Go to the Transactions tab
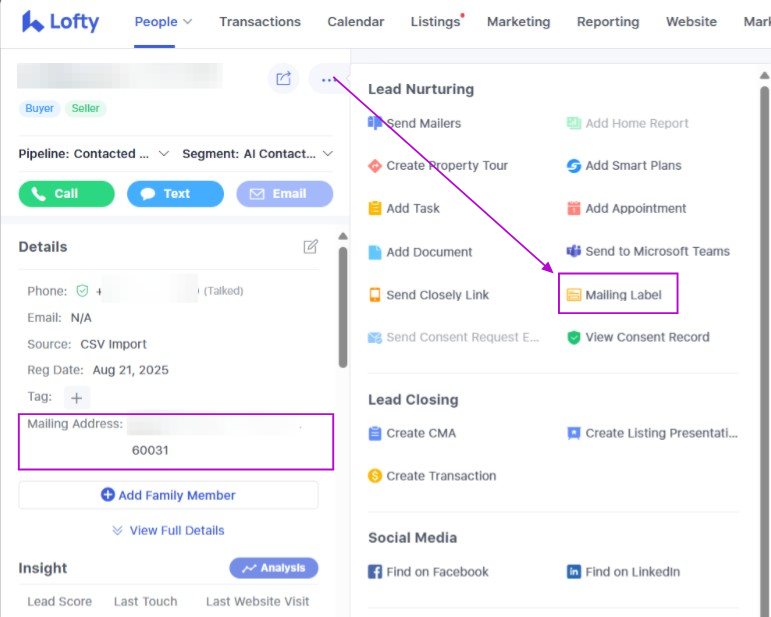The height and width of the screenshot is (617, 771). point(260,22)
